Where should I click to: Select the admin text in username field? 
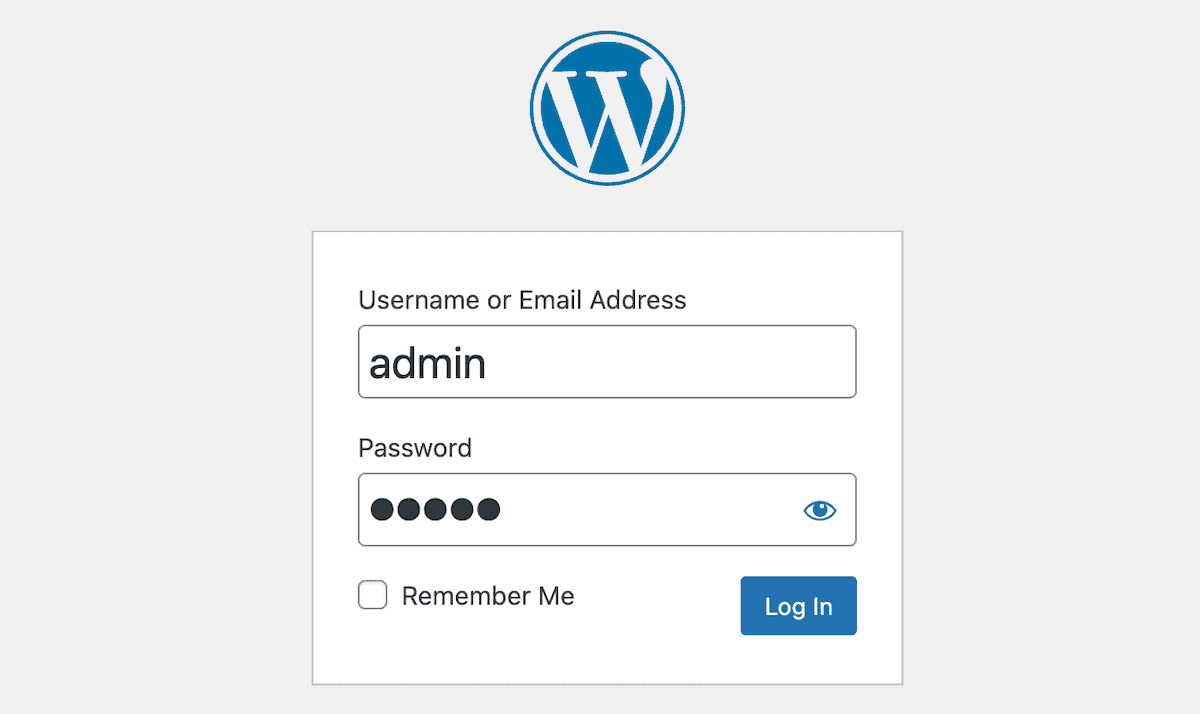point(427,362)
